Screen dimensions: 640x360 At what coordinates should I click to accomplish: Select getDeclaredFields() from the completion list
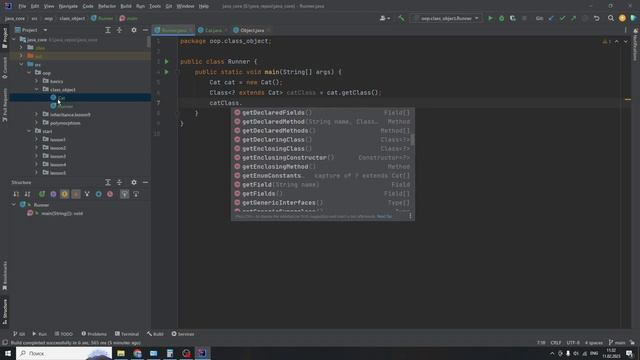pyautogui.click(x=322, y=113)
